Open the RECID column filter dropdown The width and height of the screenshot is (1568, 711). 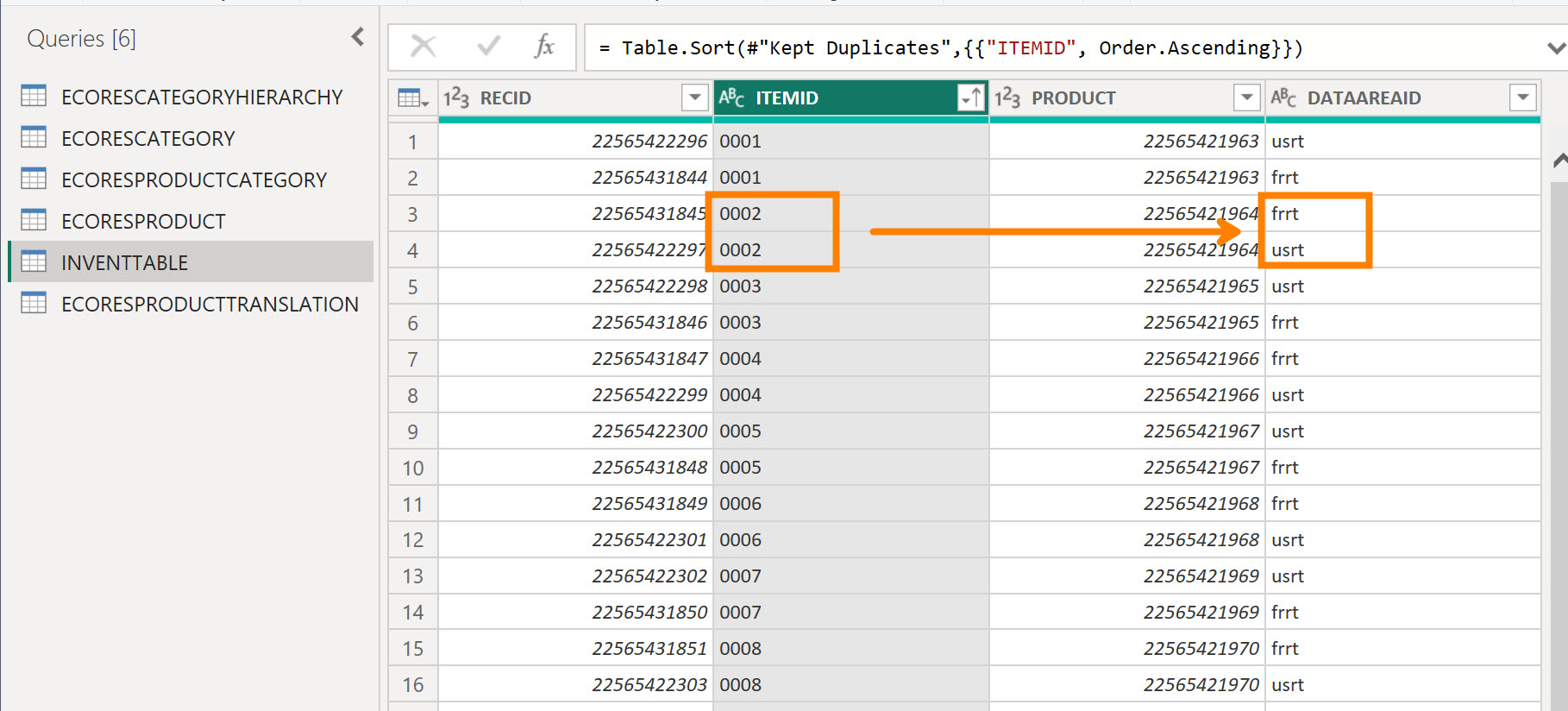(694, 98)
